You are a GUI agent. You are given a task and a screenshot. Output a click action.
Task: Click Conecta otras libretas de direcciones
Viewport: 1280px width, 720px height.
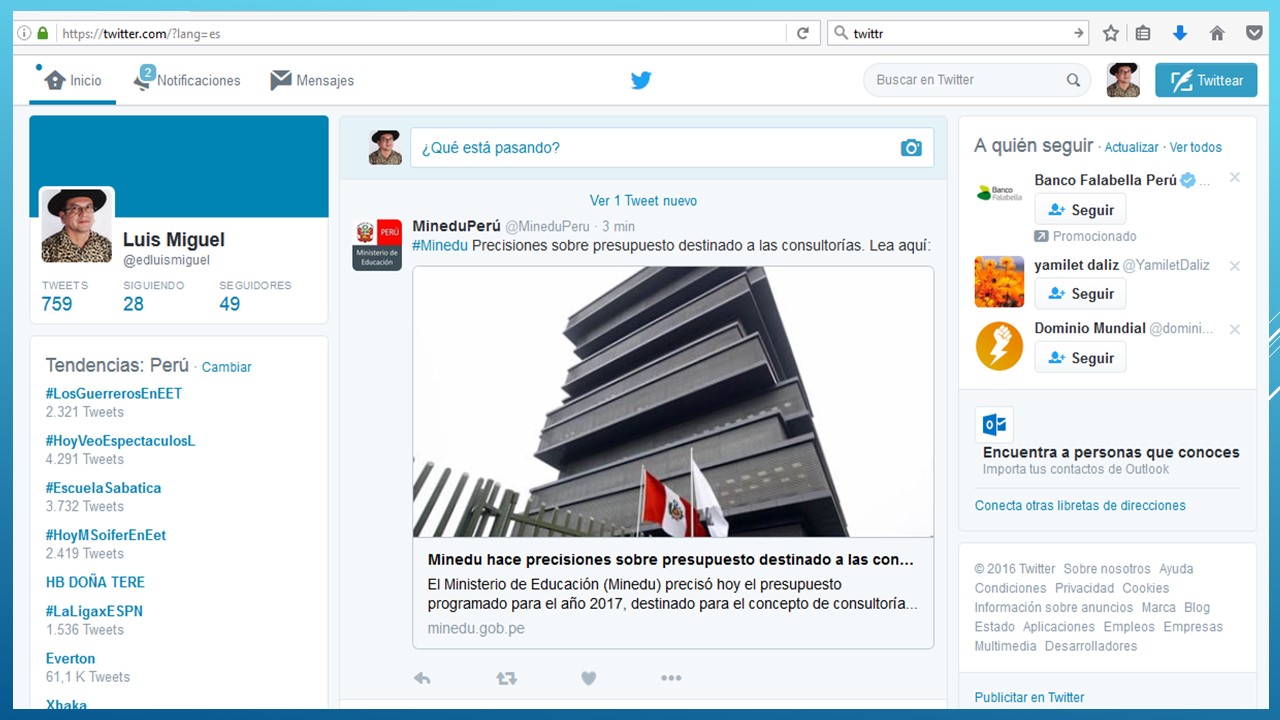[1080, 505]
